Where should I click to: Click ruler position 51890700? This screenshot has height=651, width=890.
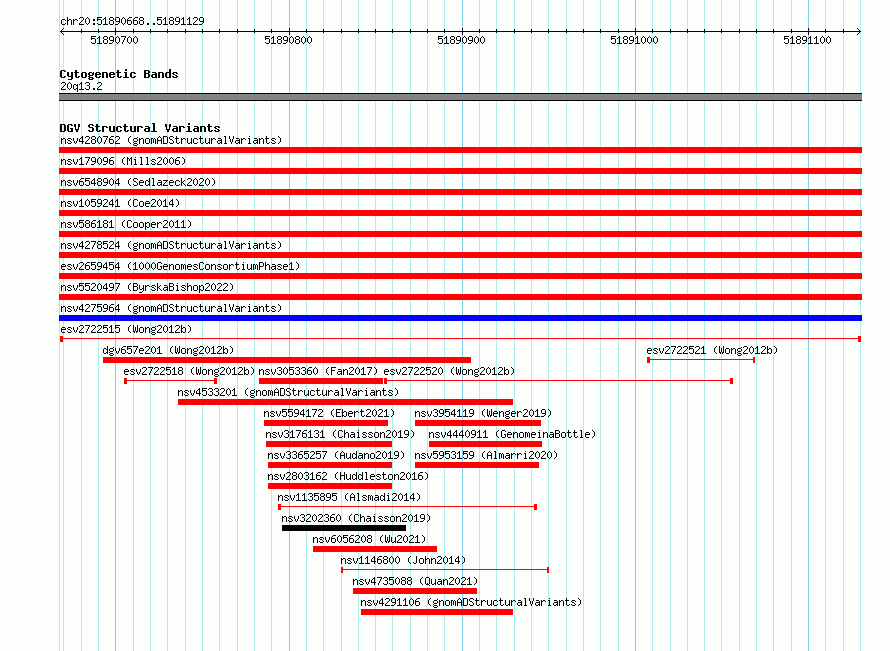pos(114,40)
